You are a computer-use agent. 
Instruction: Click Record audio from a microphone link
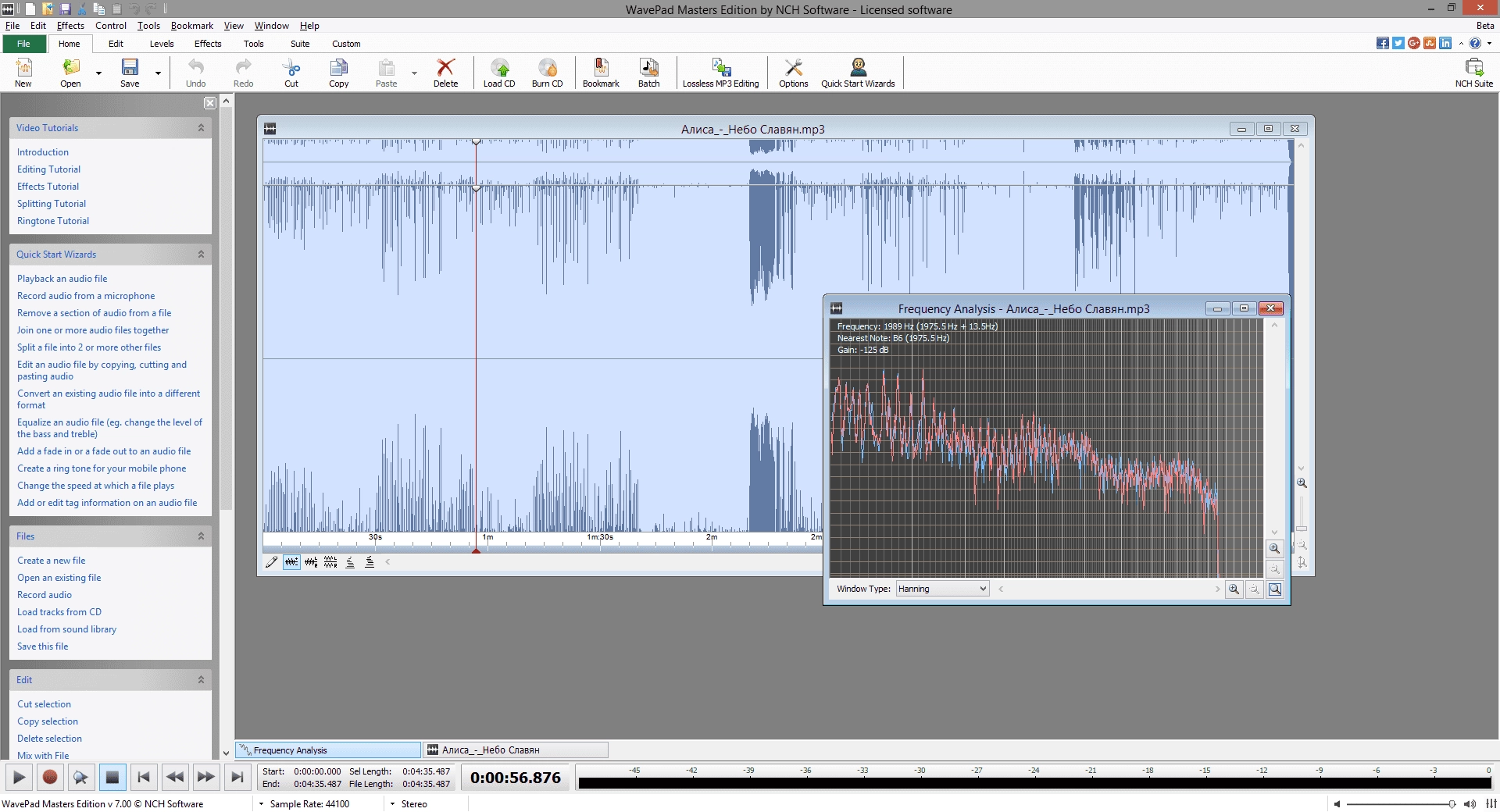click(x=86, y=296)
